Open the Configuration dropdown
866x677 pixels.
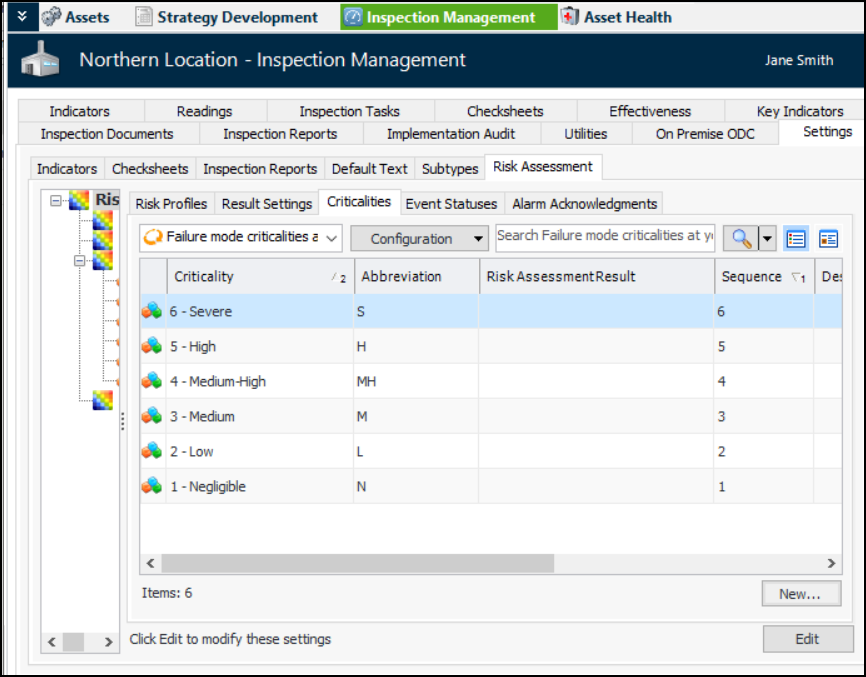tap(419, 239)
